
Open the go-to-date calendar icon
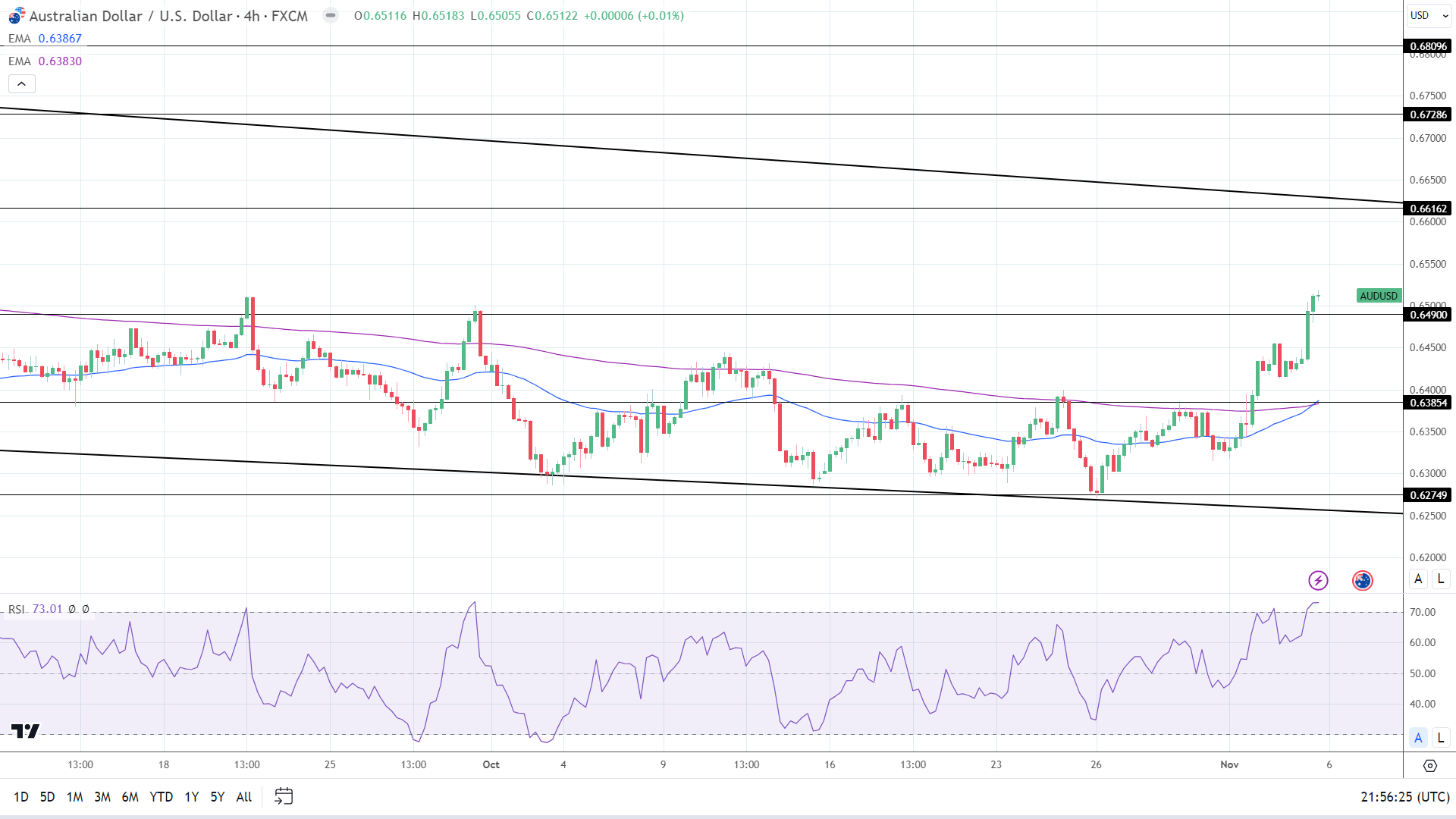[284, 796]
